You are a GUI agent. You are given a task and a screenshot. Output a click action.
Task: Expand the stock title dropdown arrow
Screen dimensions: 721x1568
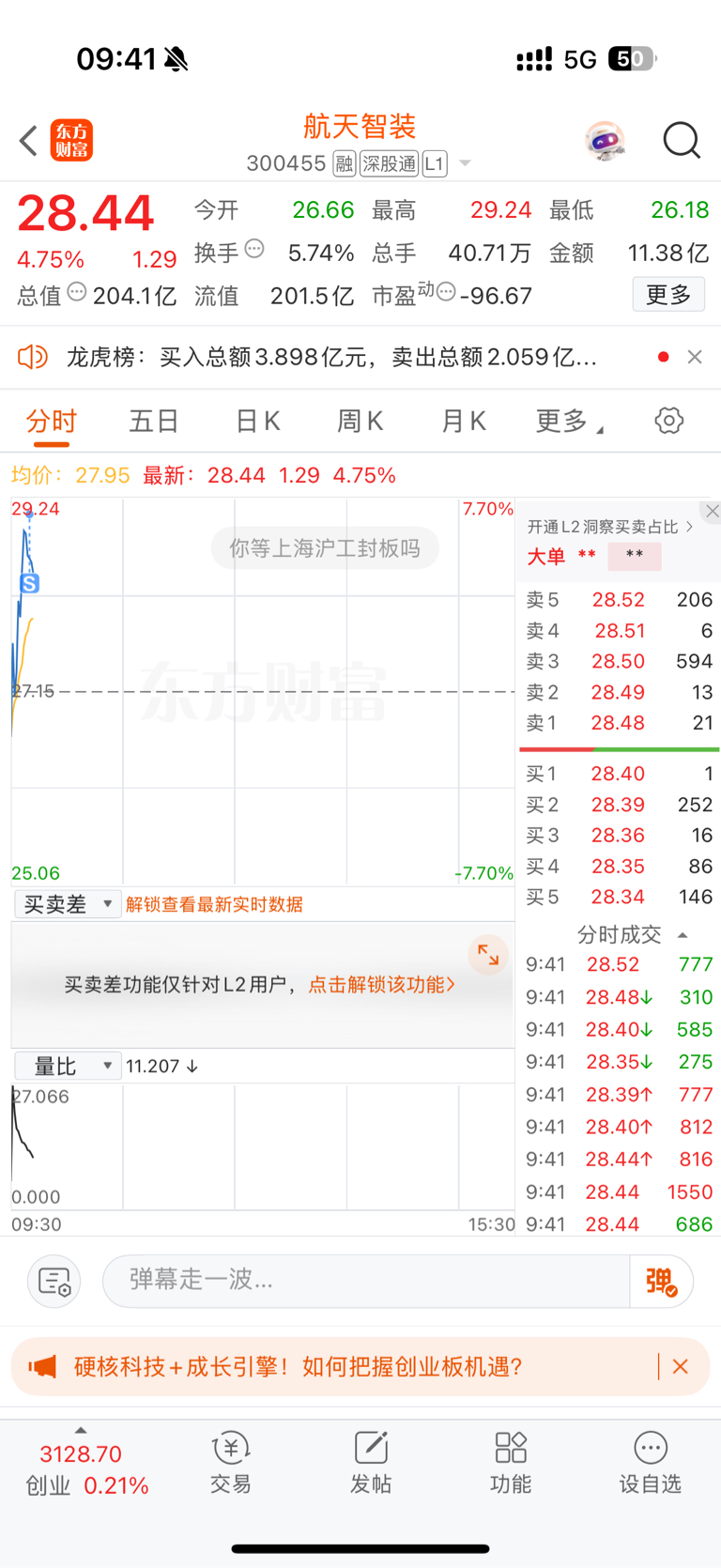click(x=465, y=164)
